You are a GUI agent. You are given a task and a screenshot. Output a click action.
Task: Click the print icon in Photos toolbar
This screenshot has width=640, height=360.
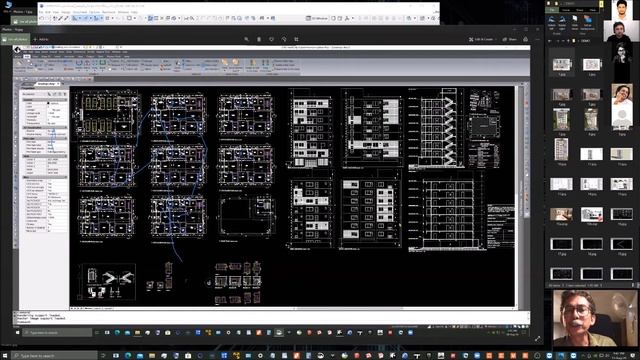(526, 39)
